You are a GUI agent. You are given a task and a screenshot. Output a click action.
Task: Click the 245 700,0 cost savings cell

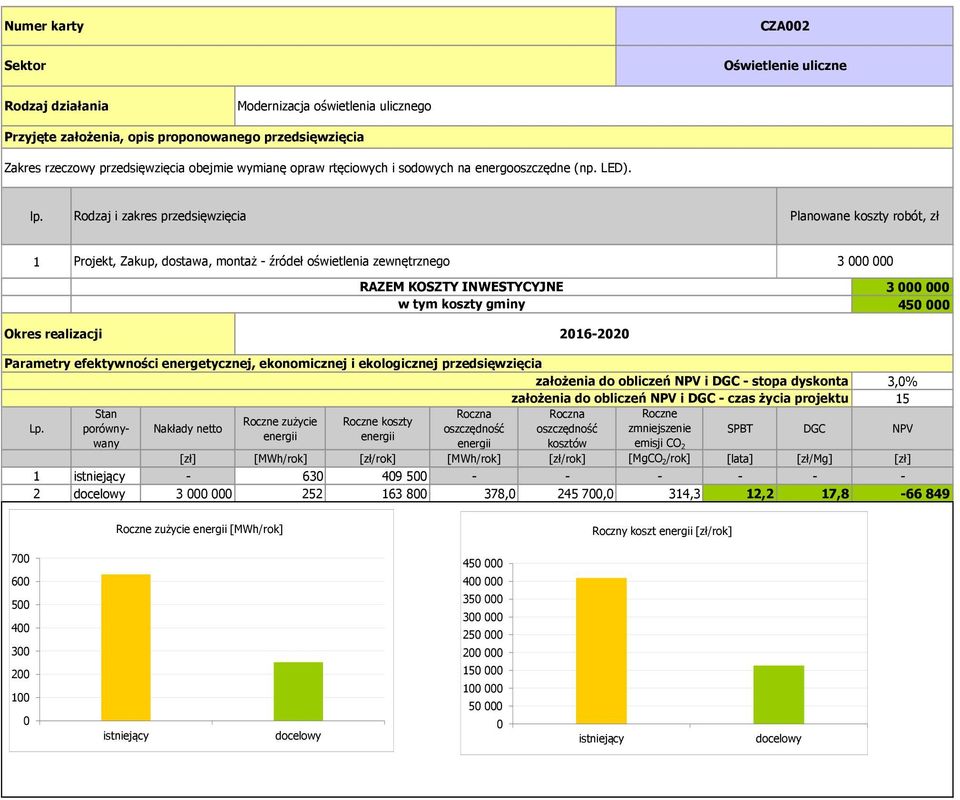click(567, 494)
